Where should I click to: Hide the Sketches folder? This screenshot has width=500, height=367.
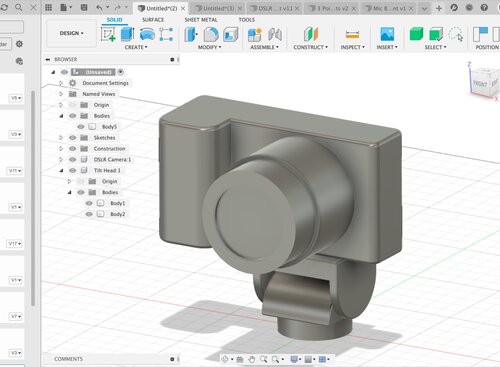click(x=72, y=137)
